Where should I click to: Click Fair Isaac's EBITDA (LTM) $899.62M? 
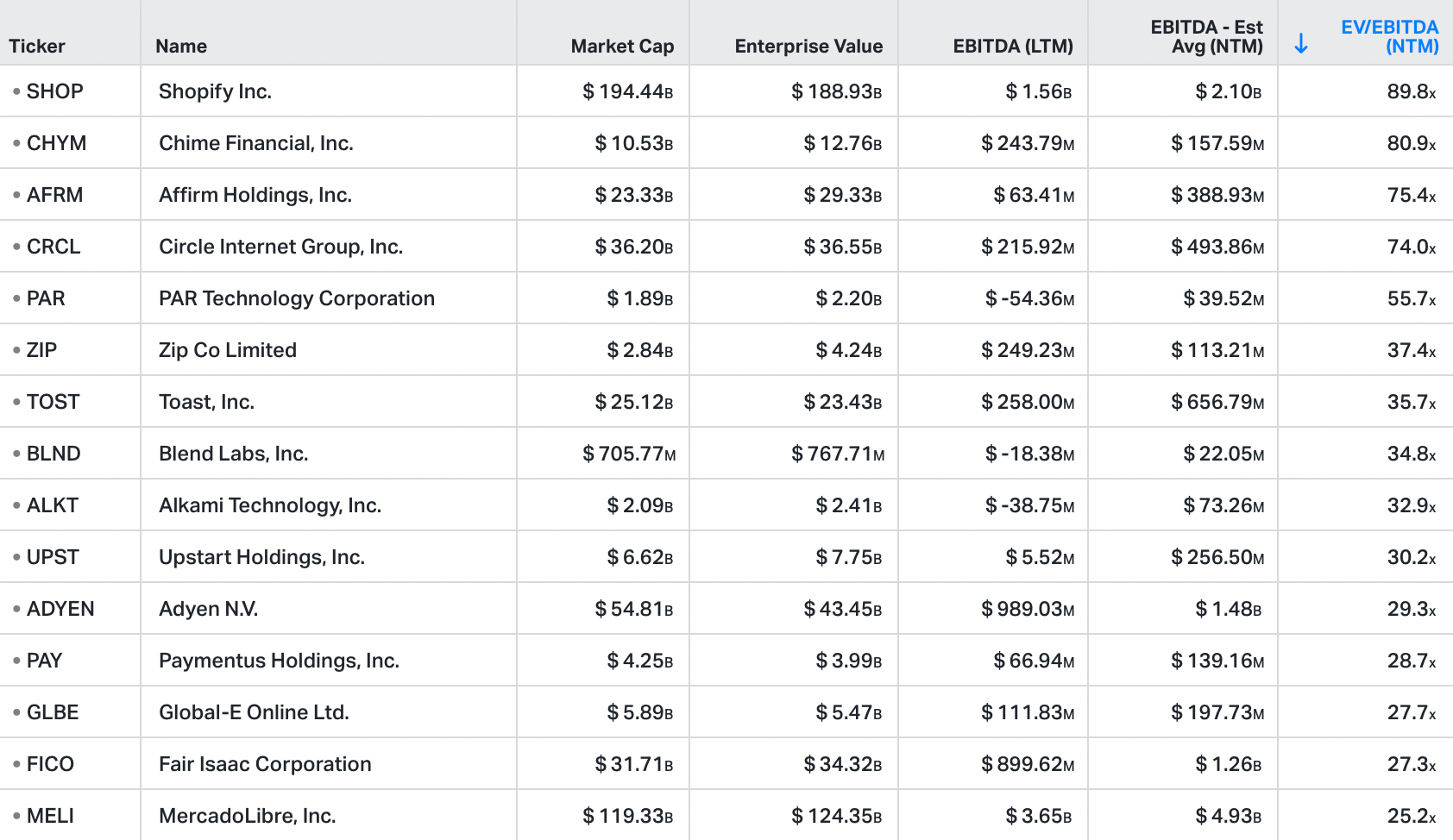1028,764
